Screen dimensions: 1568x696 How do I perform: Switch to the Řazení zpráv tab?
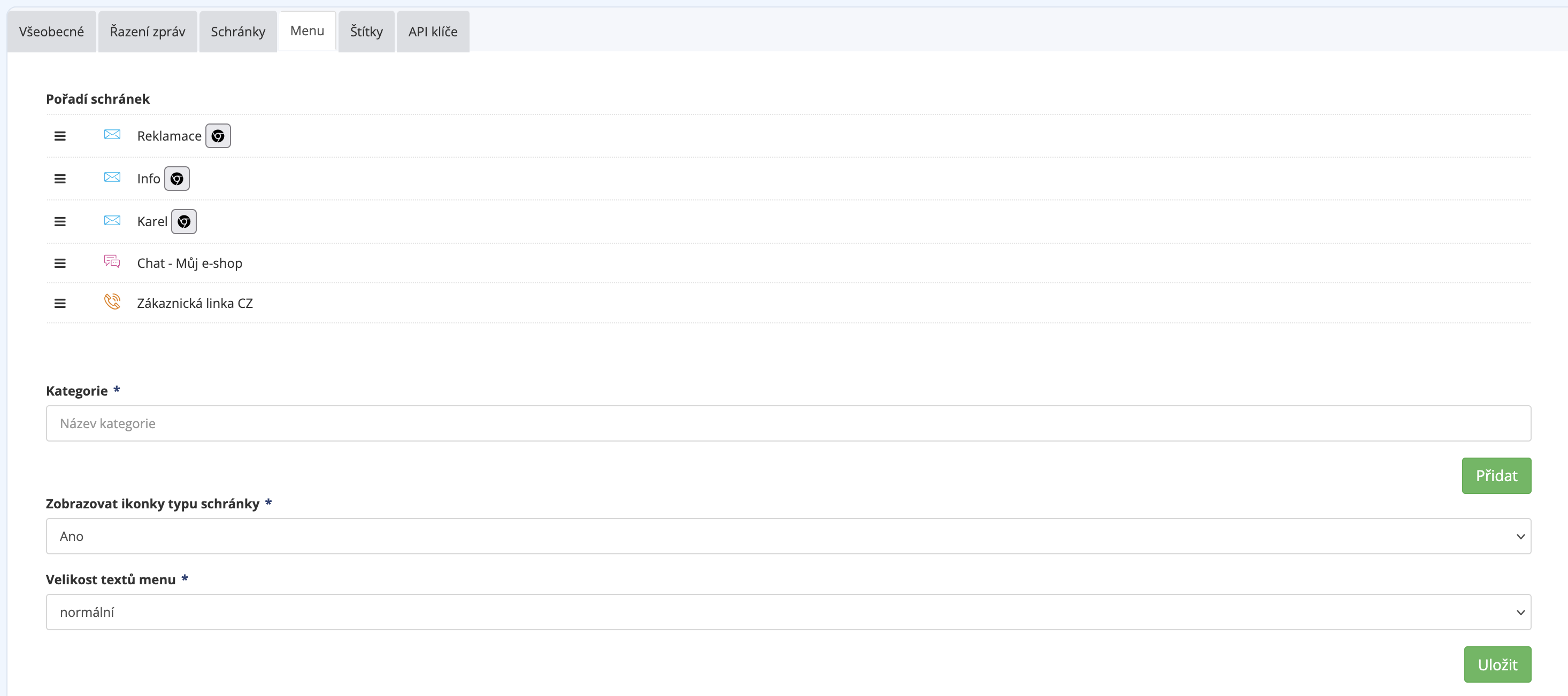(x=147, y=32)
